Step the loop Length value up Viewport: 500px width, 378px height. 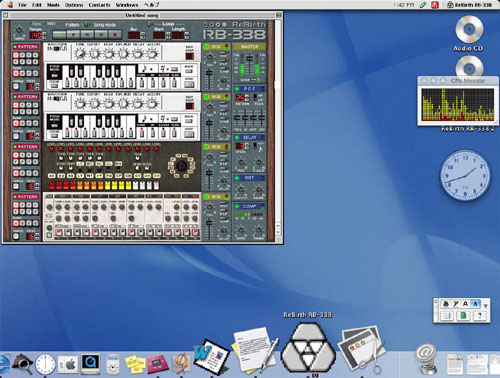point(187,33)
